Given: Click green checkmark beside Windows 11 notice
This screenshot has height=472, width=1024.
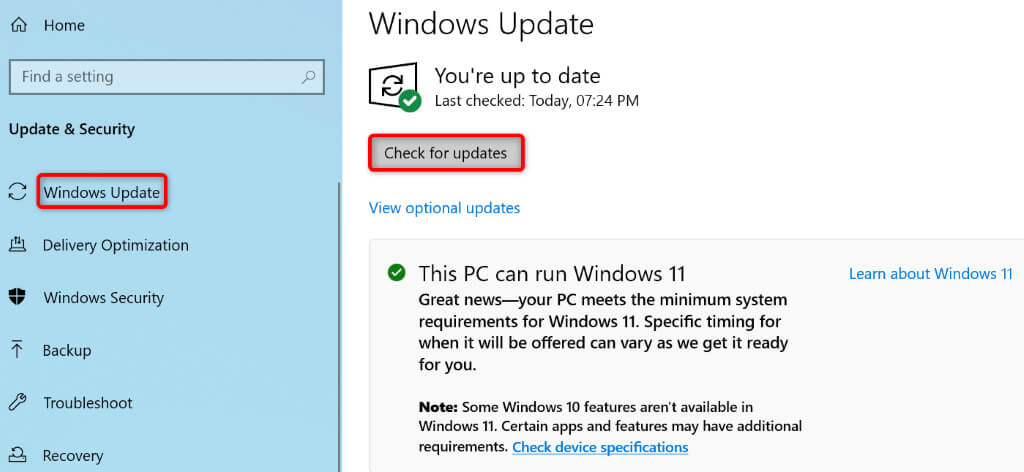Looking at the screenshot, I should click(x=397, y=272).
